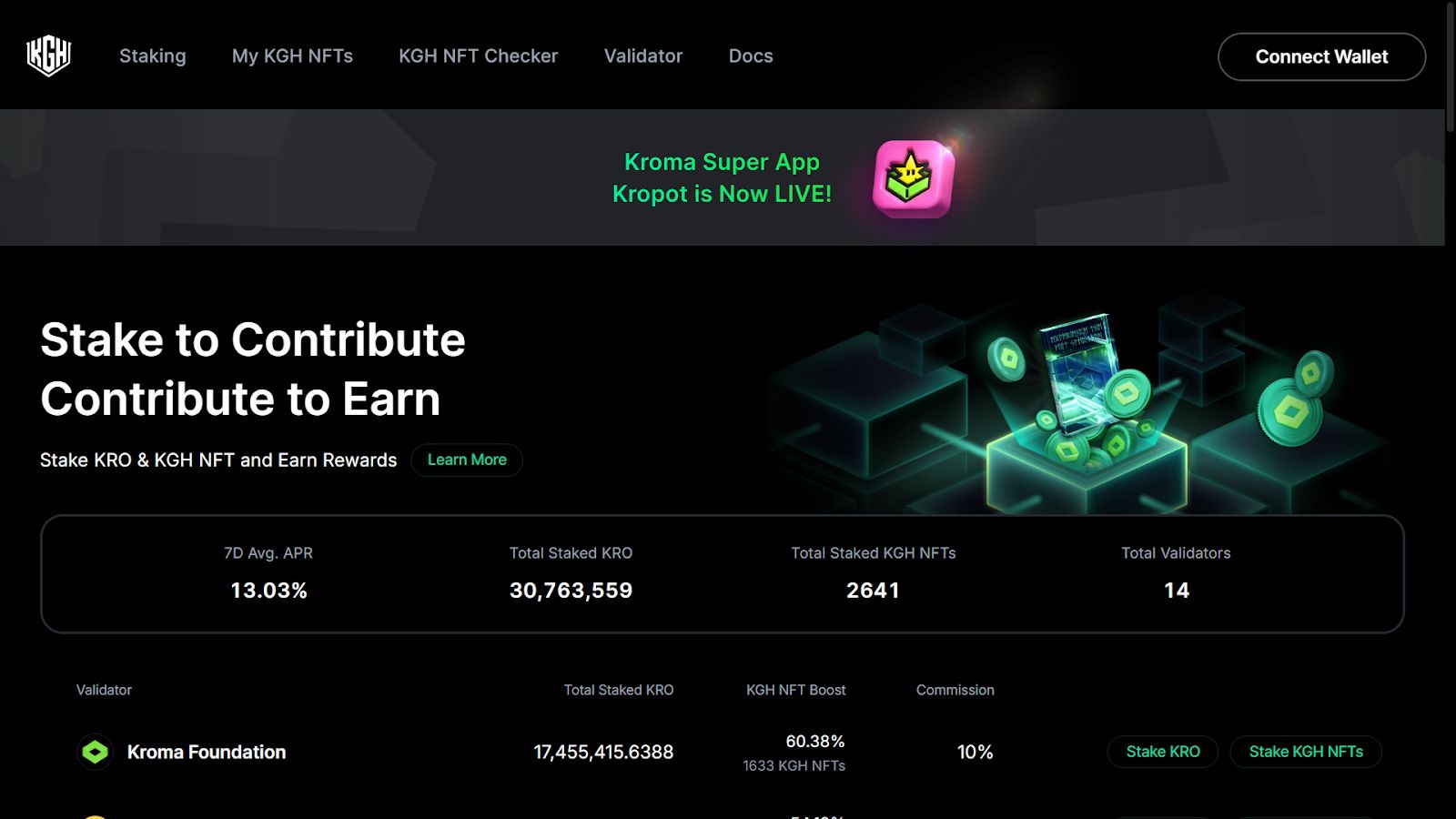This screenshot has width=1456, height=819.
Task: Click the pink Kropot app icon
Action: pyautogui.click(x=913, y=178)
